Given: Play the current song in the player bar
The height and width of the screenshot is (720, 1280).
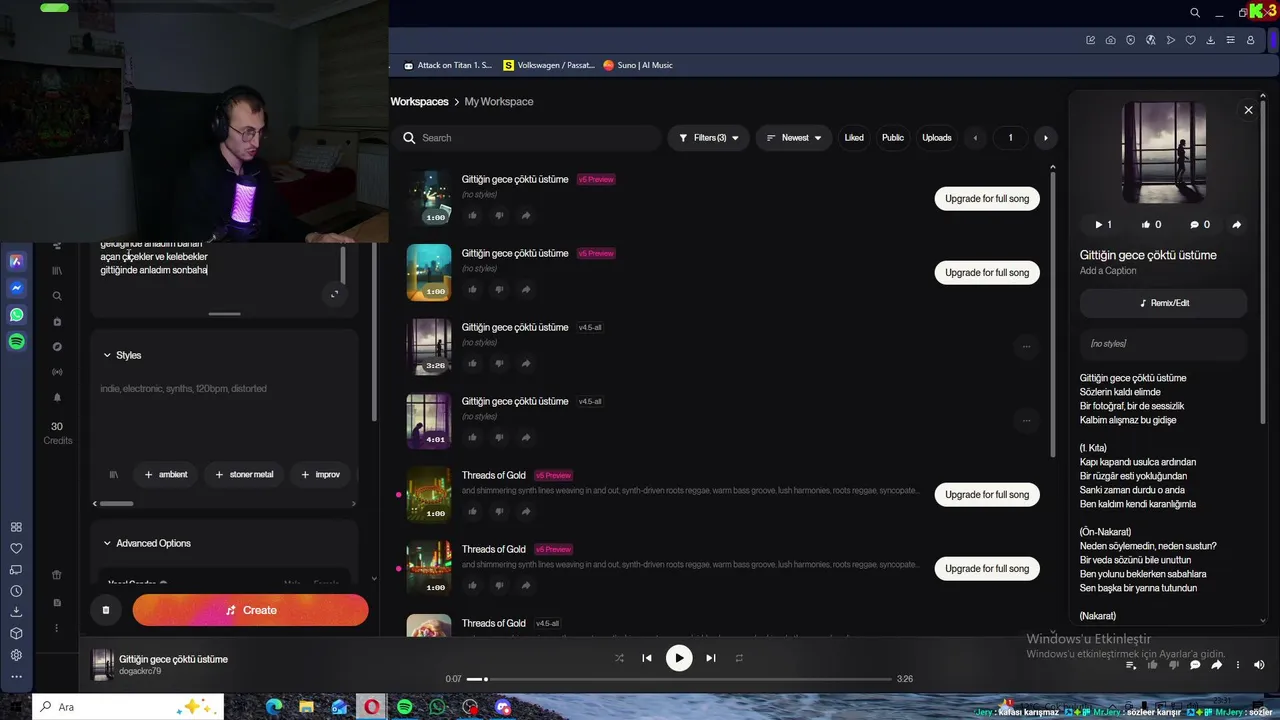Looking at the screenshot, I should tap(679, 658).
